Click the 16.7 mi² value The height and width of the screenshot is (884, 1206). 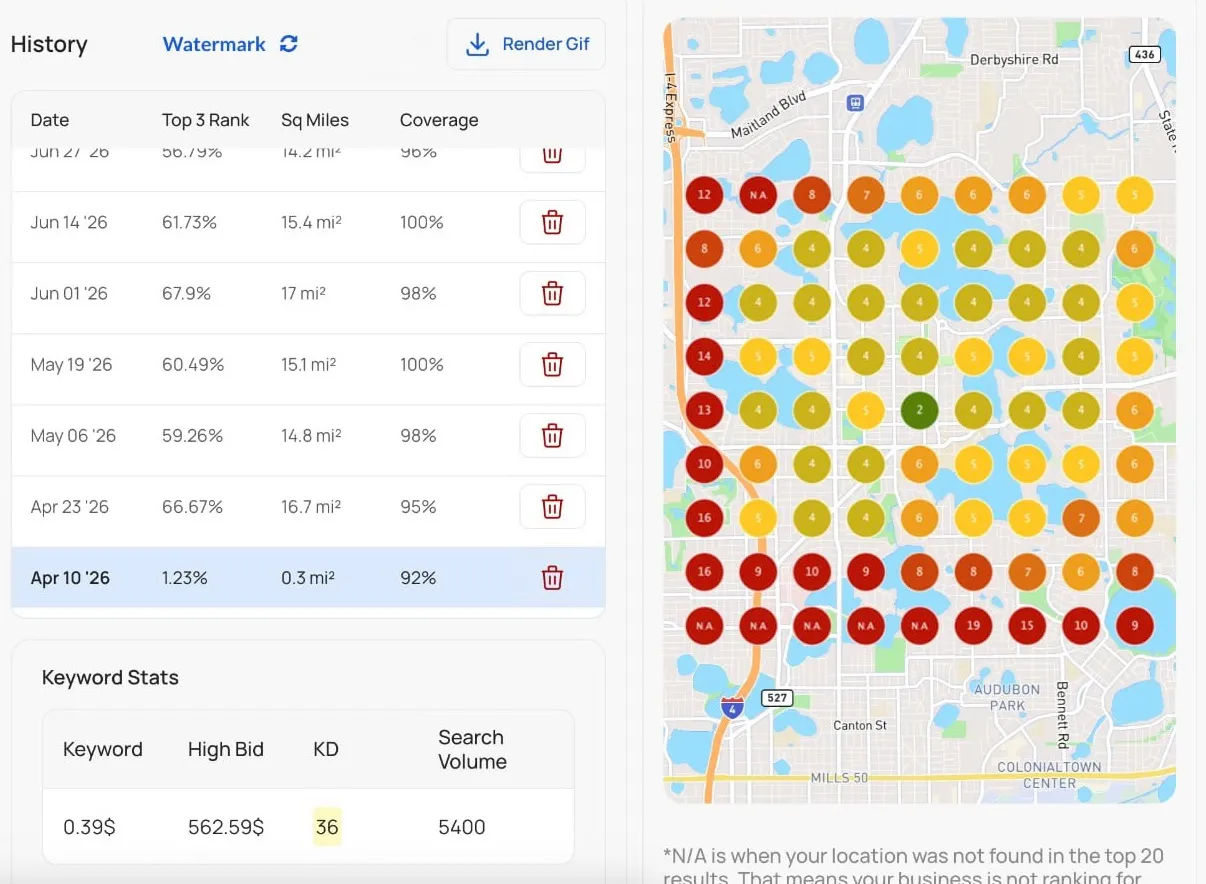pos(311,506)
